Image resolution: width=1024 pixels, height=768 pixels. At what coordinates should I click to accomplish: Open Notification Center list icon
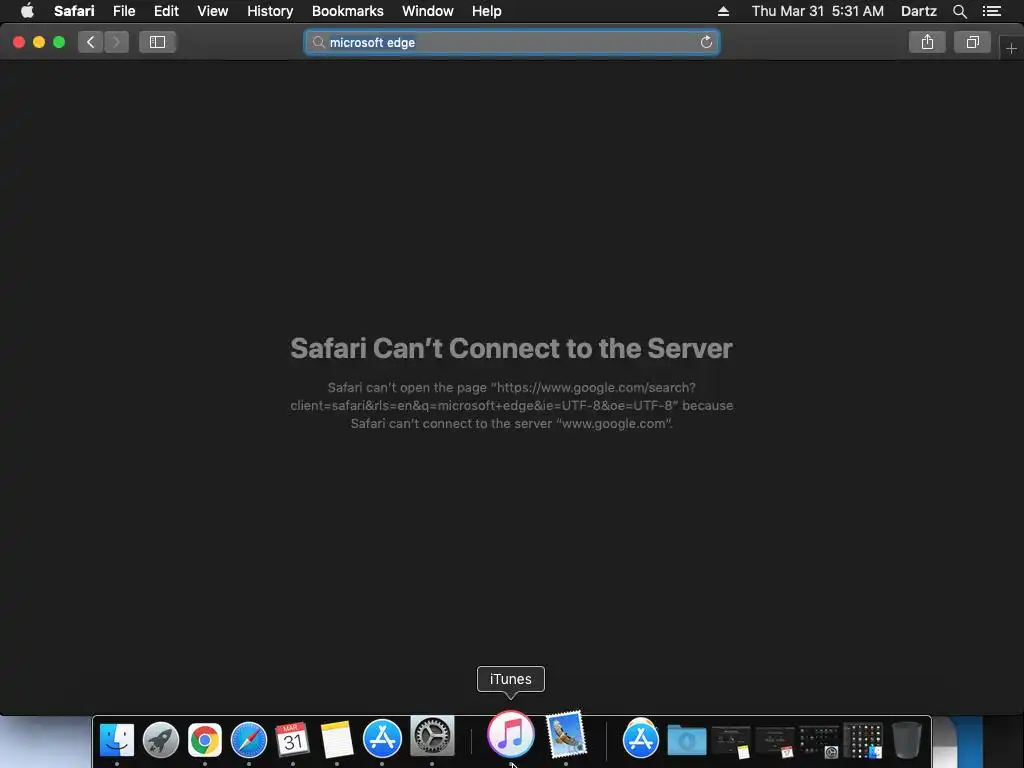[x=992, y=11]
